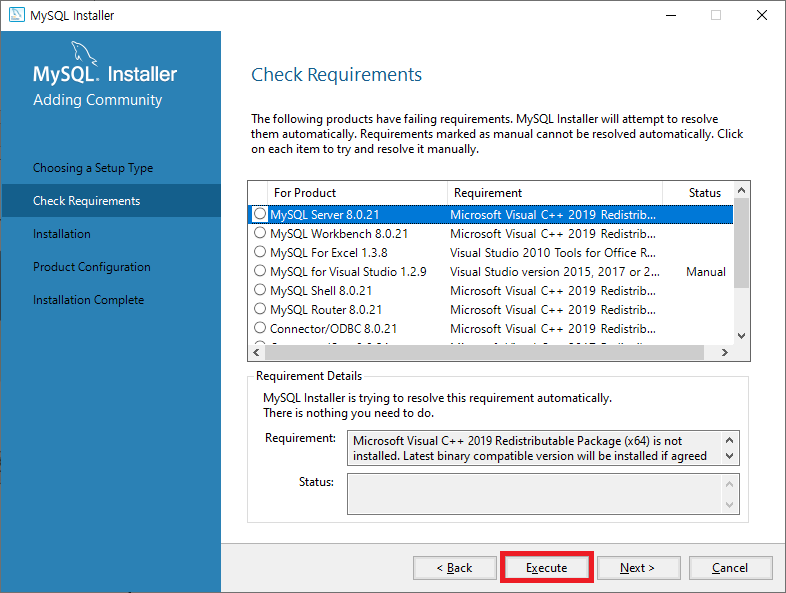Viewport: 786px width, 593px height.
Task: Select the Connector/ODBC 8.0.21 radio button
Action: pyautogui.click(x=260, y=328)
